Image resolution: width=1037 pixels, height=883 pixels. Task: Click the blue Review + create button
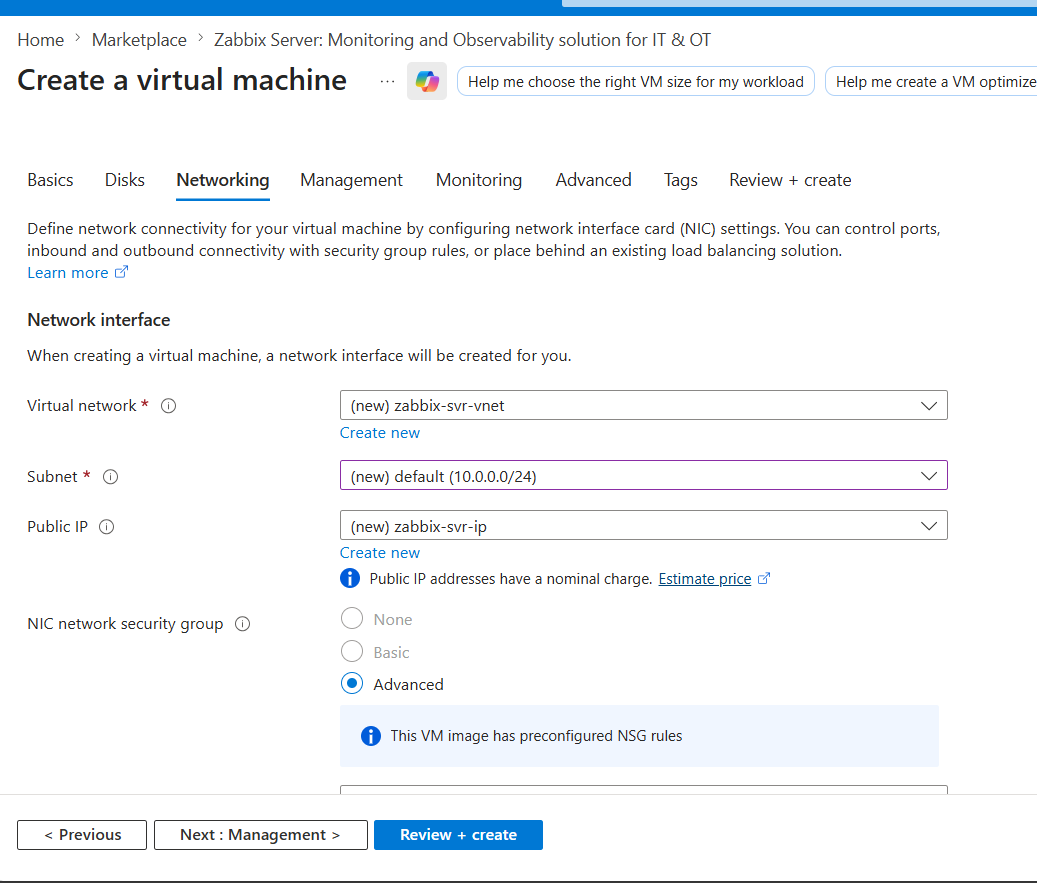(x=458, y=835)
